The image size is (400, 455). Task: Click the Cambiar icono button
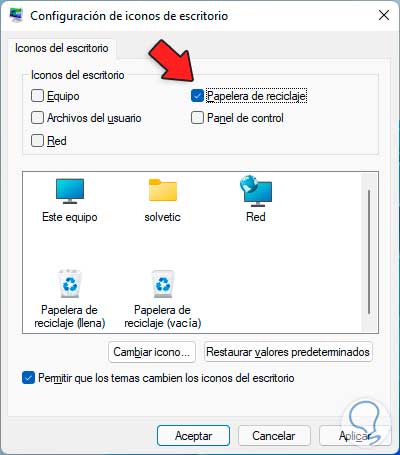[x=152, y=352]
